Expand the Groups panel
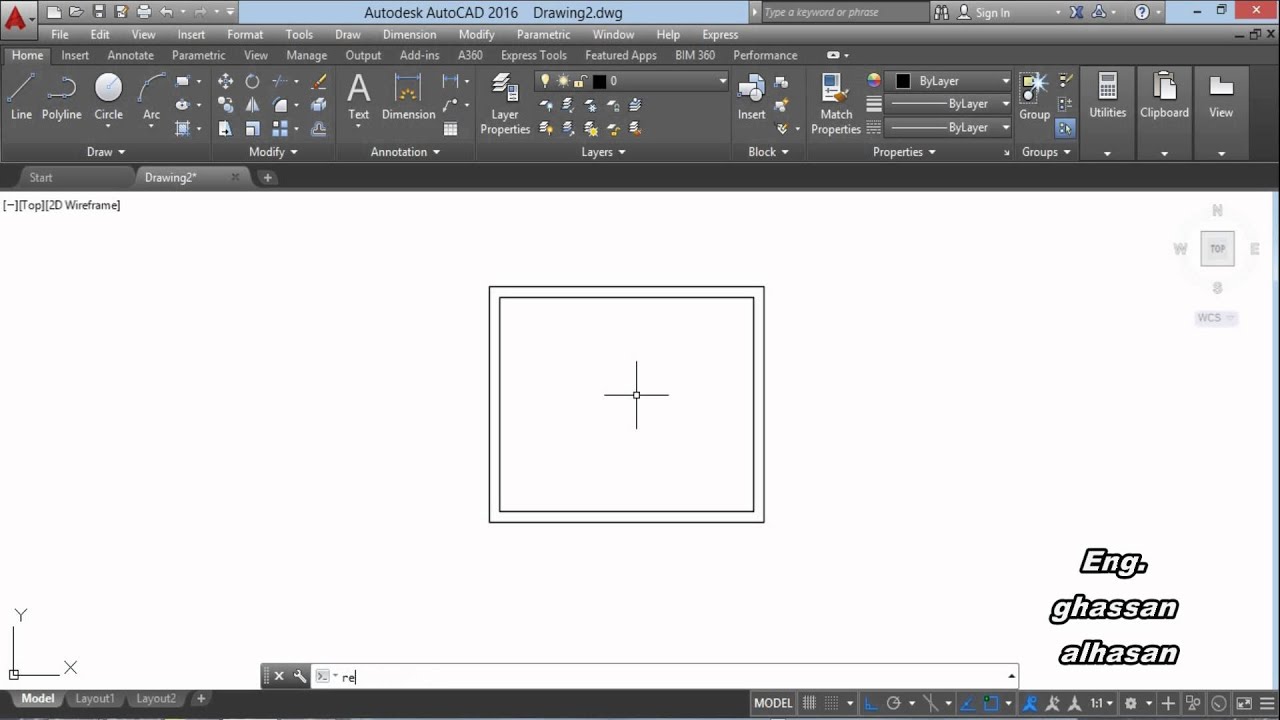 1046,152
